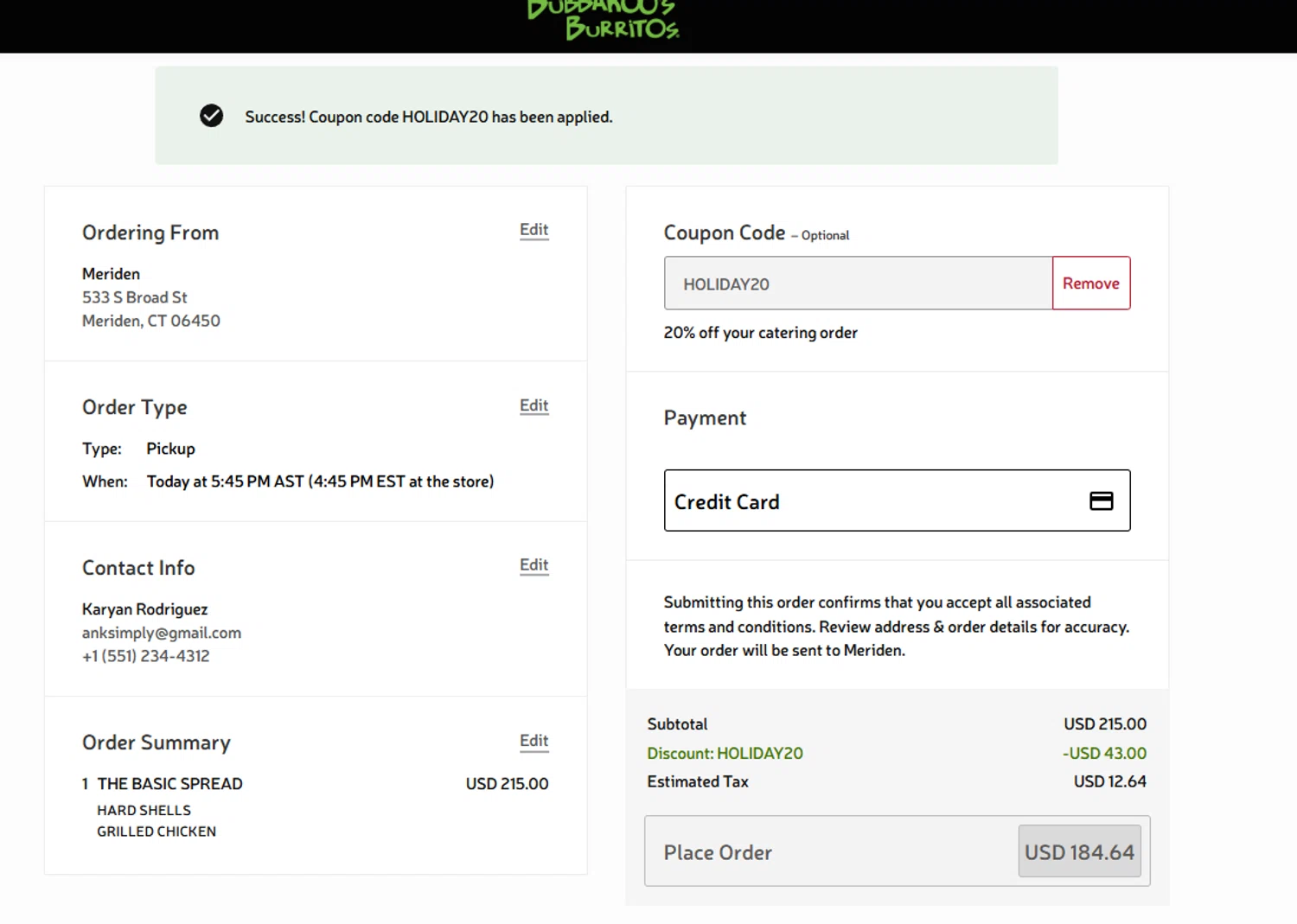The image size is (1297, 924).
Task: Click the Order Type heading
Action: click(134, 408)
